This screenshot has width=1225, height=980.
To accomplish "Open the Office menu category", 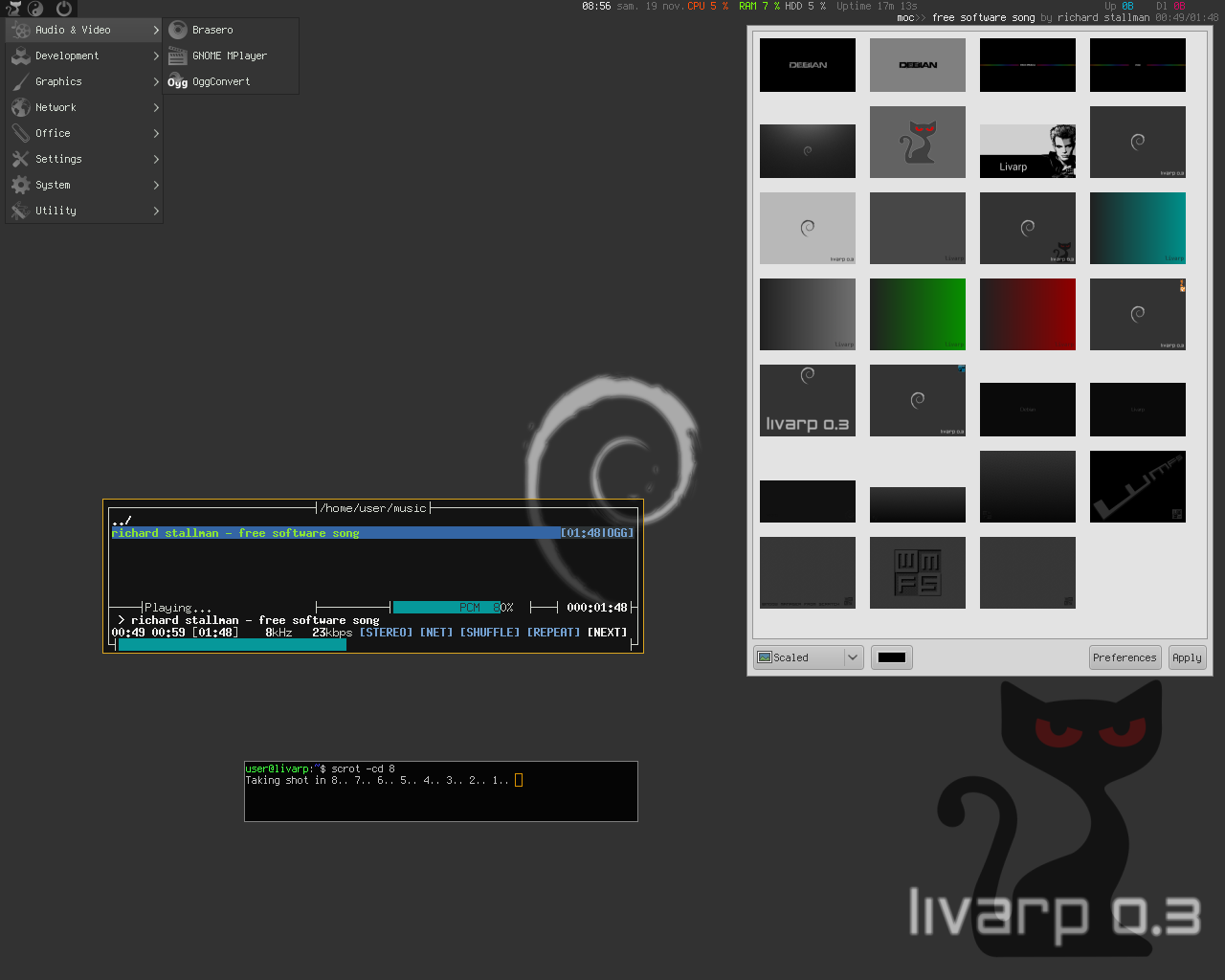I will pyautogui.click(x=84, y=133).
